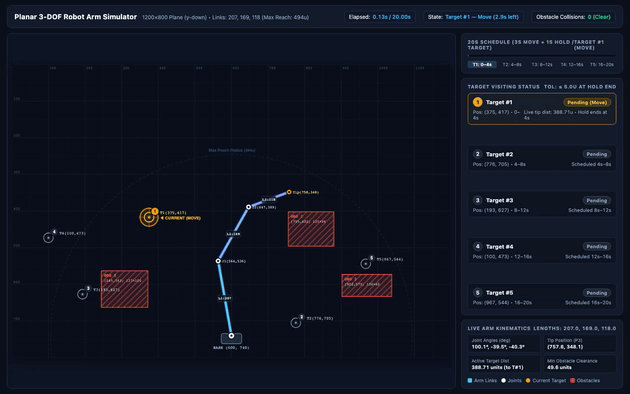The height and width of the screenshot is (394, 630).
Task: Click the Pending badge on Target #2
Action: click(597, 154)
